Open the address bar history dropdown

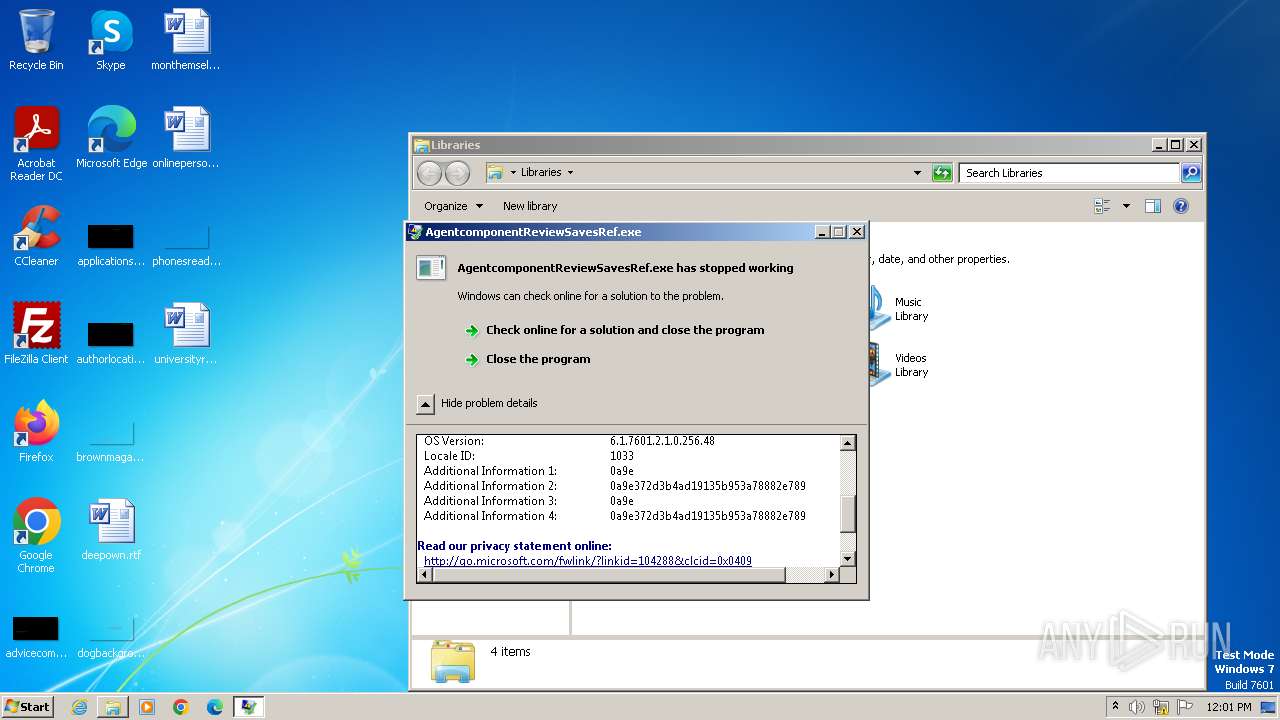coord(917,173)
